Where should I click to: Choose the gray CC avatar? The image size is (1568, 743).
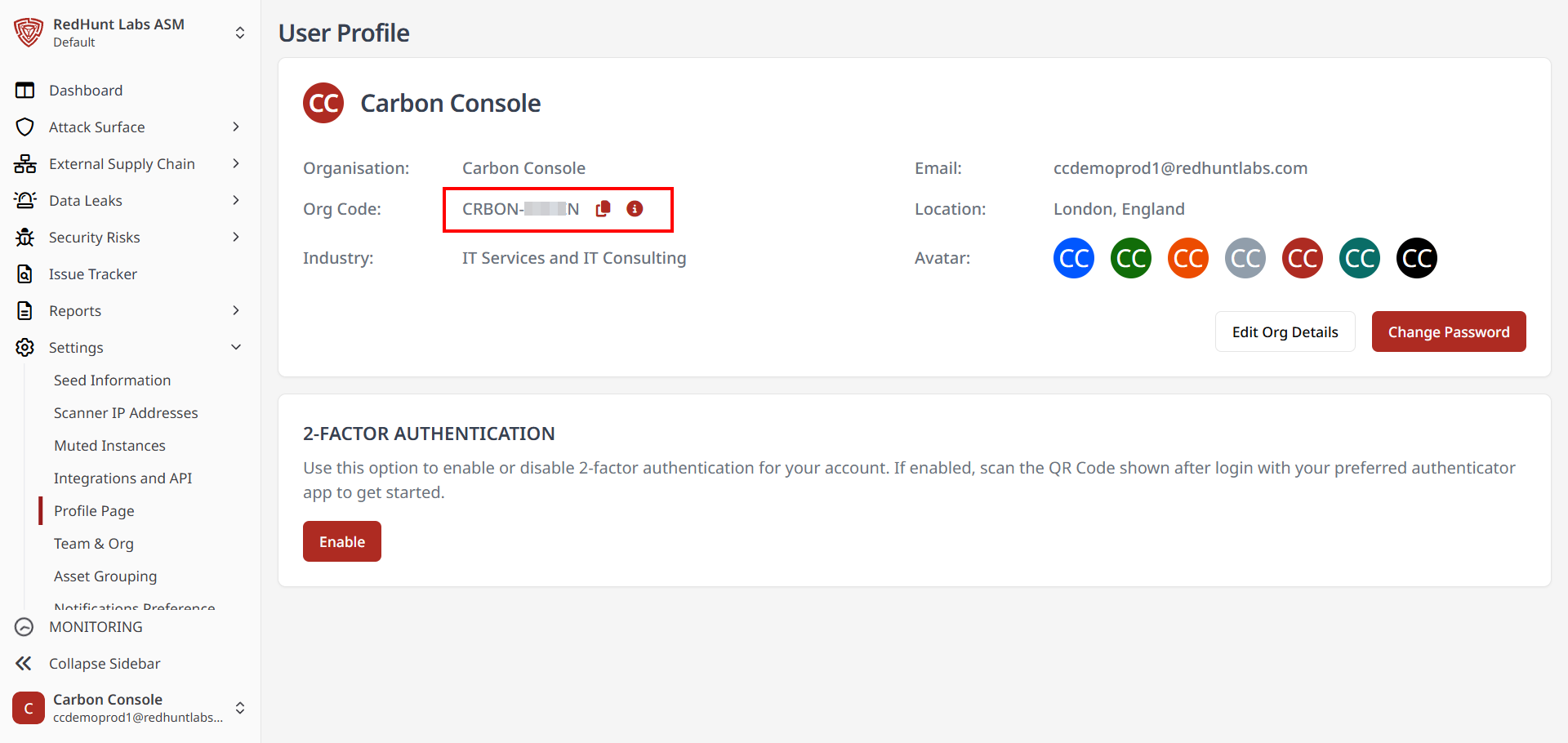point(1245,258)
